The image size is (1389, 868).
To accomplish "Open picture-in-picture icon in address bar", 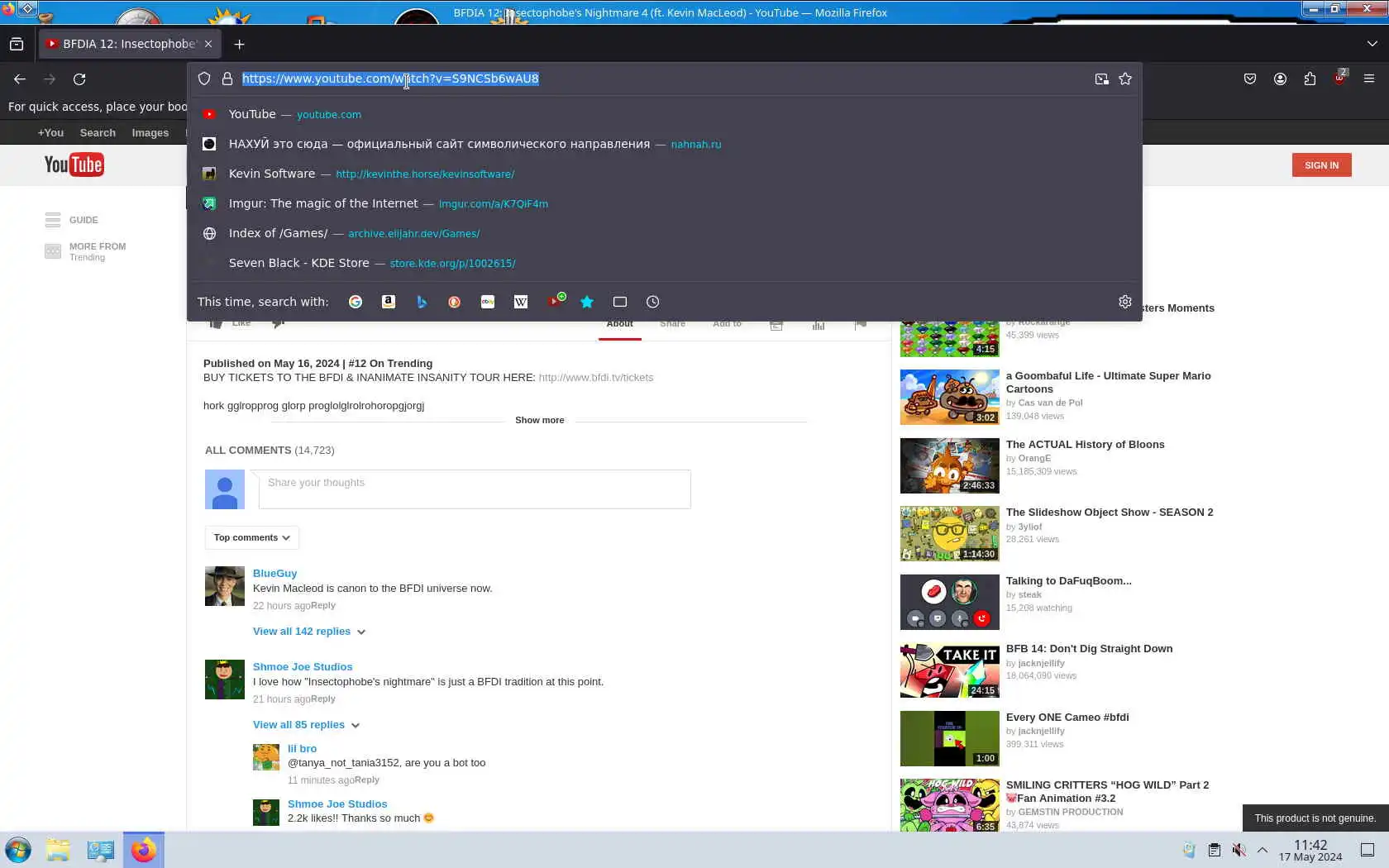I will tap(1102, 79).
